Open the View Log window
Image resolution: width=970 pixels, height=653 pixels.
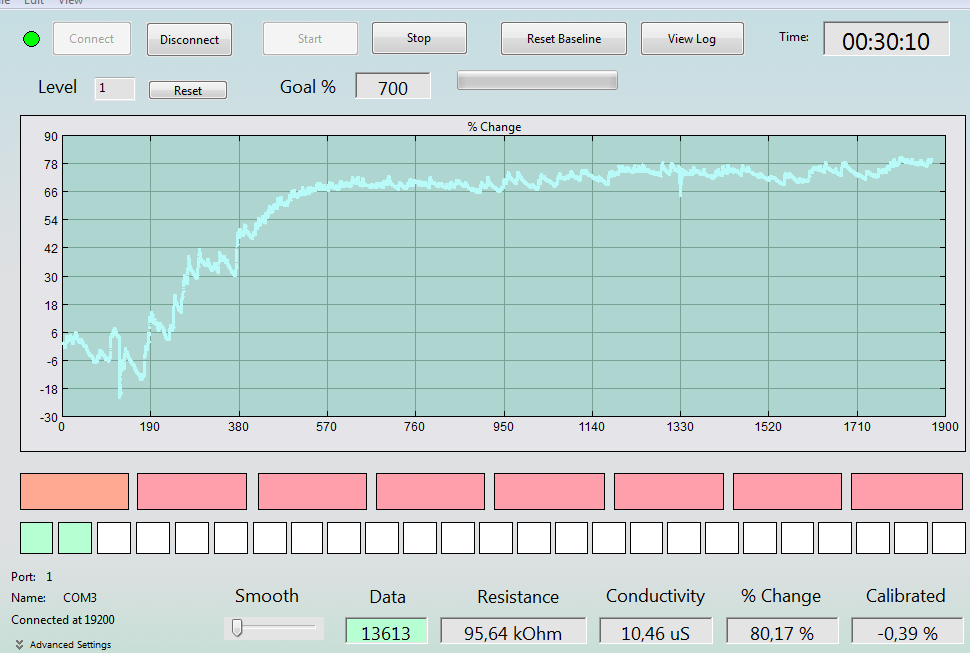(692, 39)
